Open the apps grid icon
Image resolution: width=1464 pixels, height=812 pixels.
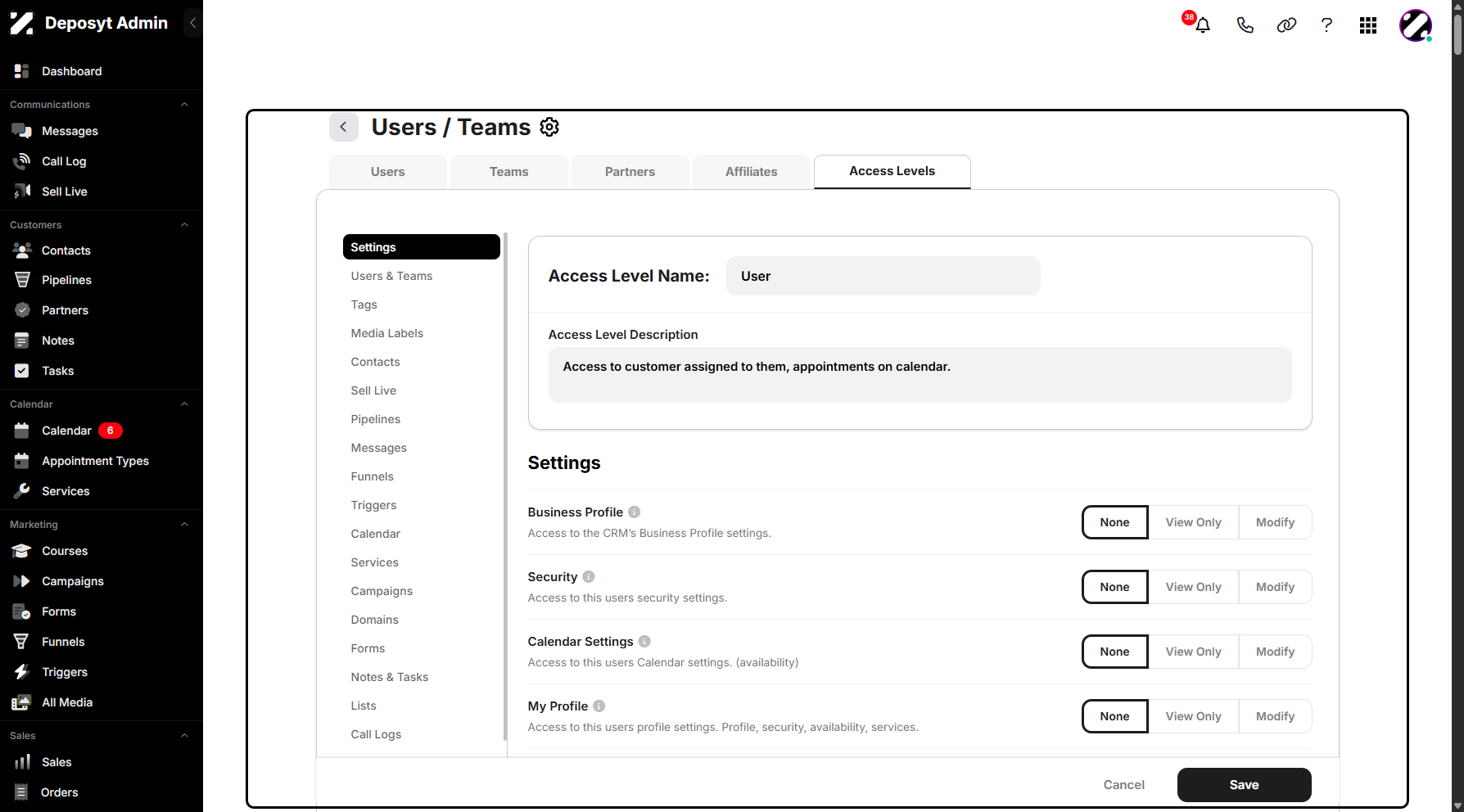pos(1368,25)
